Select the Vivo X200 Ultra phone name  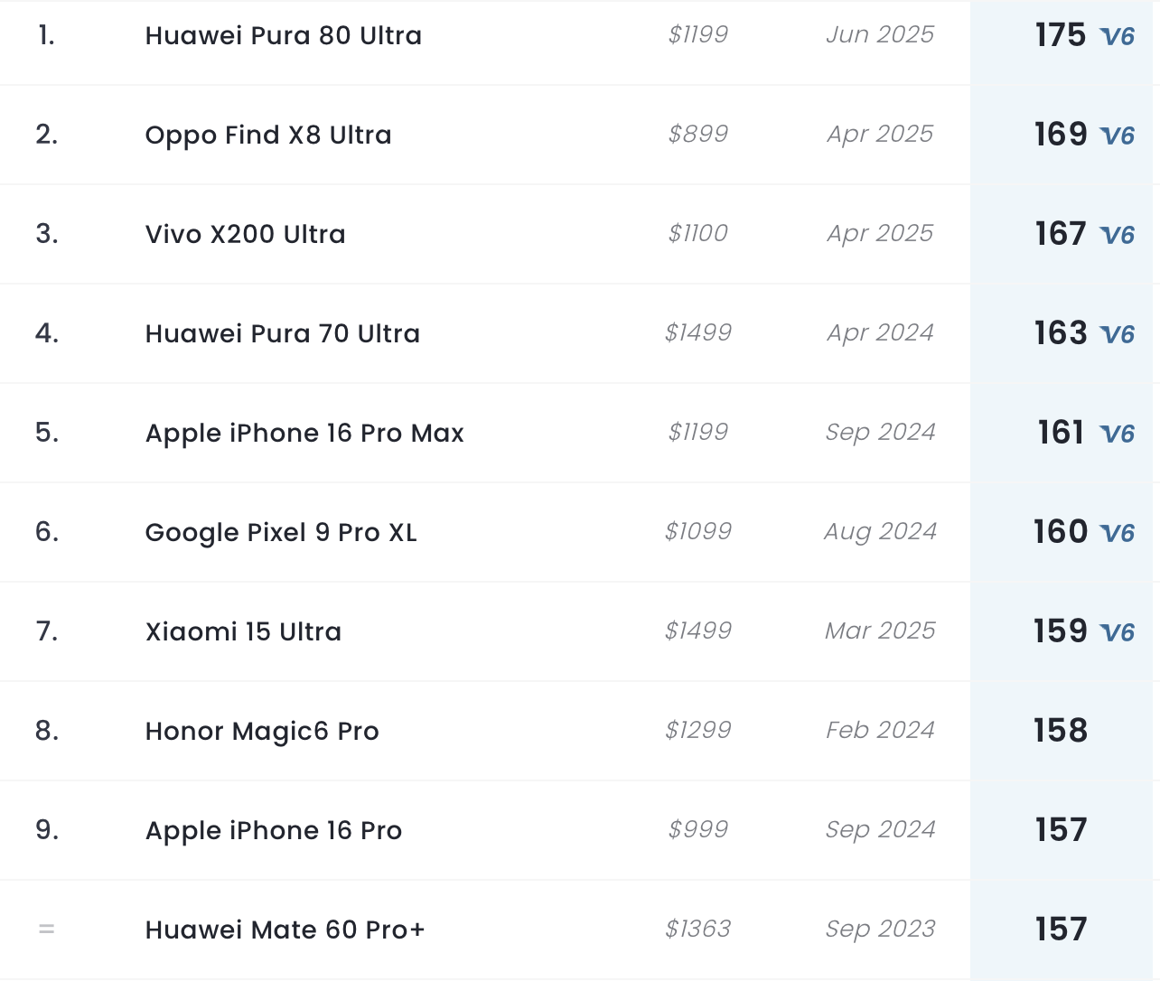pos(245,234)
